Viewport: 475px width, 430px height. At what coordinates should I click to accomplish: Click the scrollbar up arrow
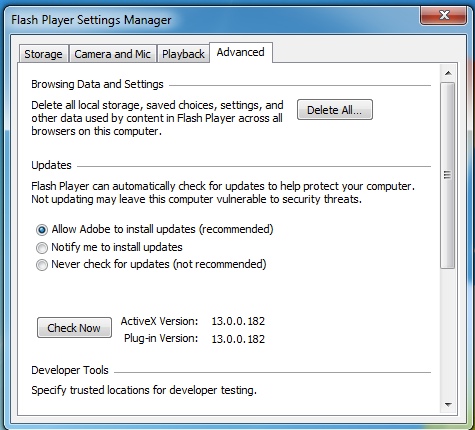(448, 73)
